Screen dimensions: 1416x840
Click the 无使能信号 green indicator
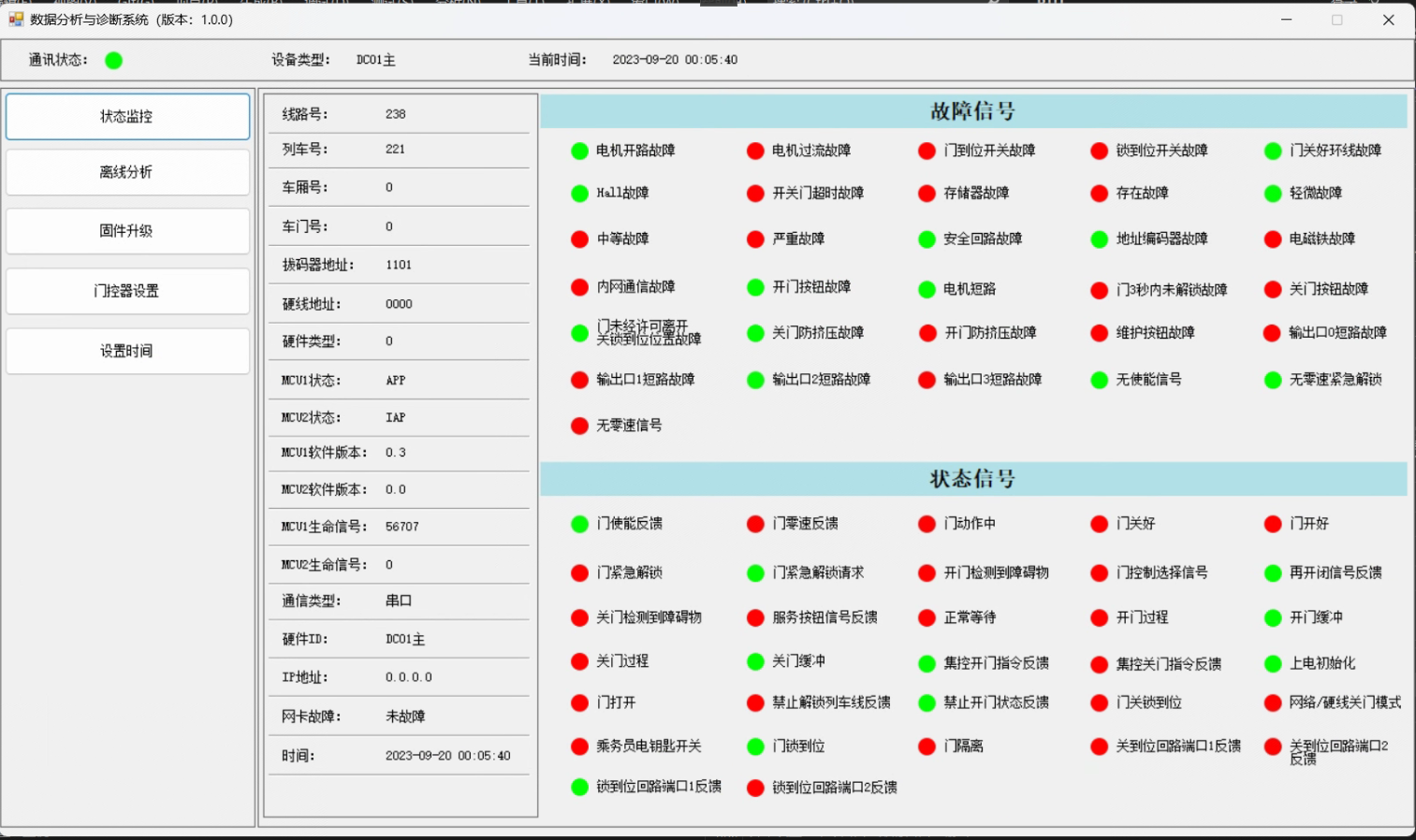tap(1100, 380)
